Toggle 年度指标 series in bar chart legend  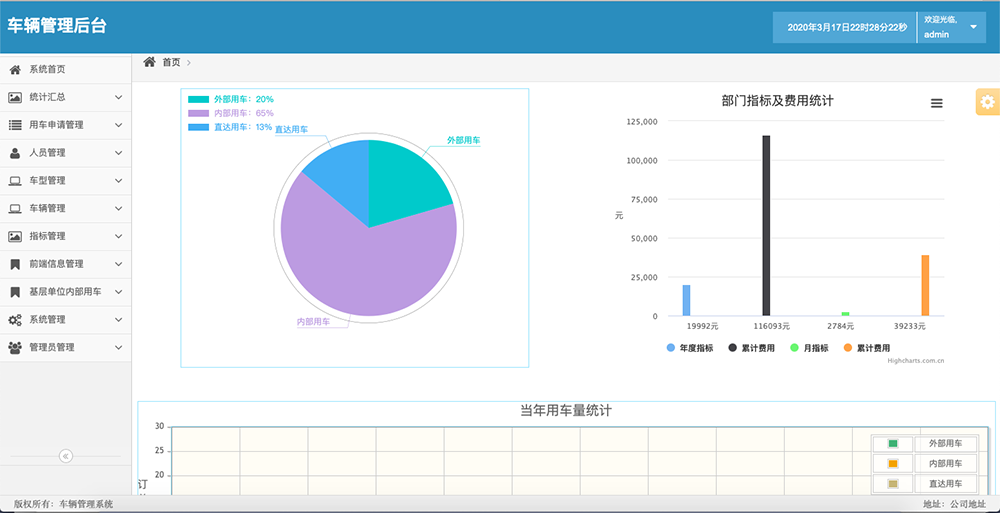click(690, 348)
